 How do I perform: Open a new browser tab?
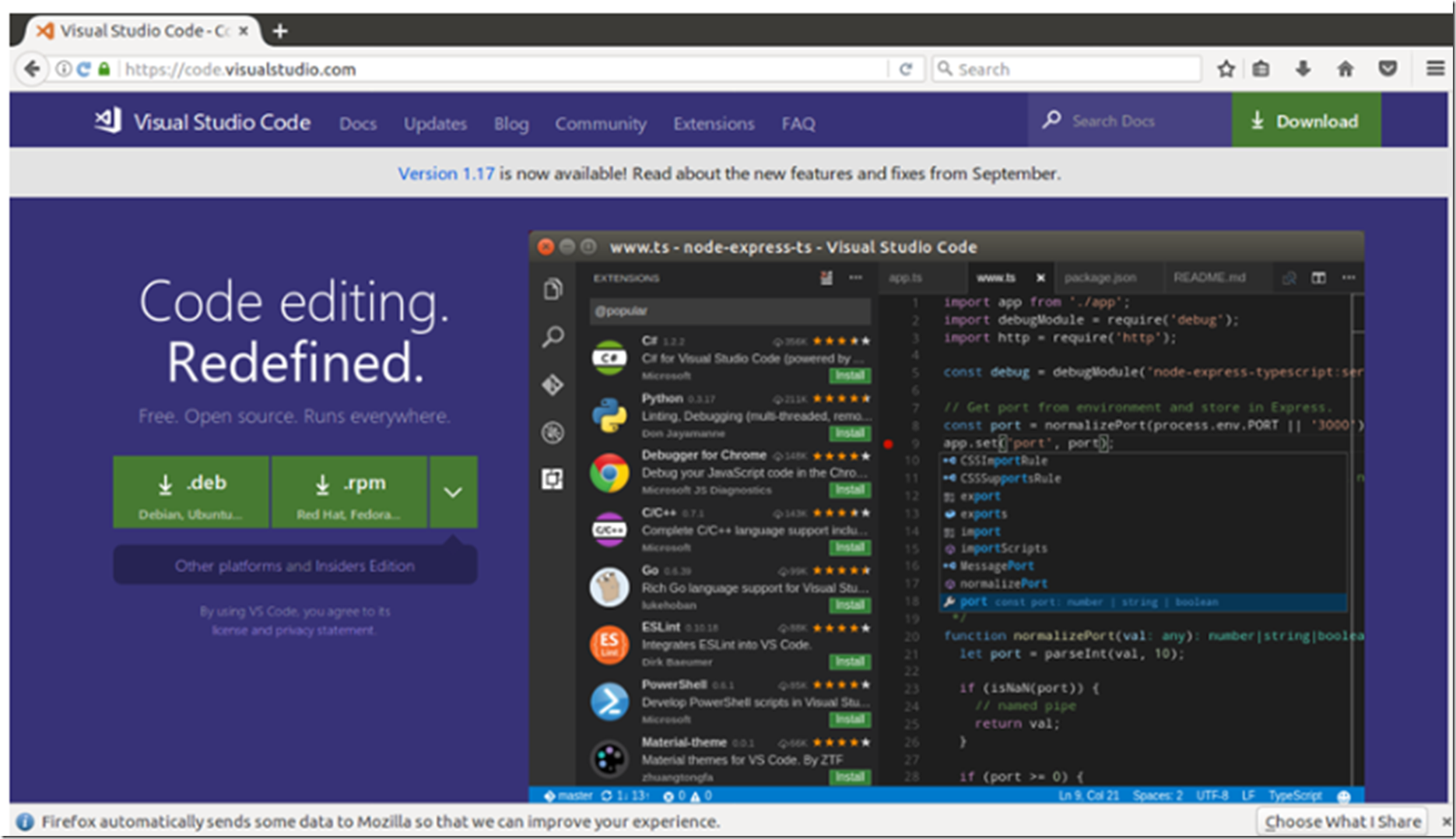280,31
